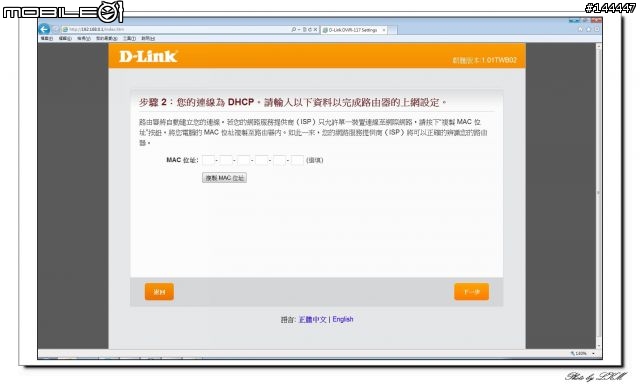Click the fourth MAC address field
The width and height of the screenshot is (640, 388).
point(262,160)
